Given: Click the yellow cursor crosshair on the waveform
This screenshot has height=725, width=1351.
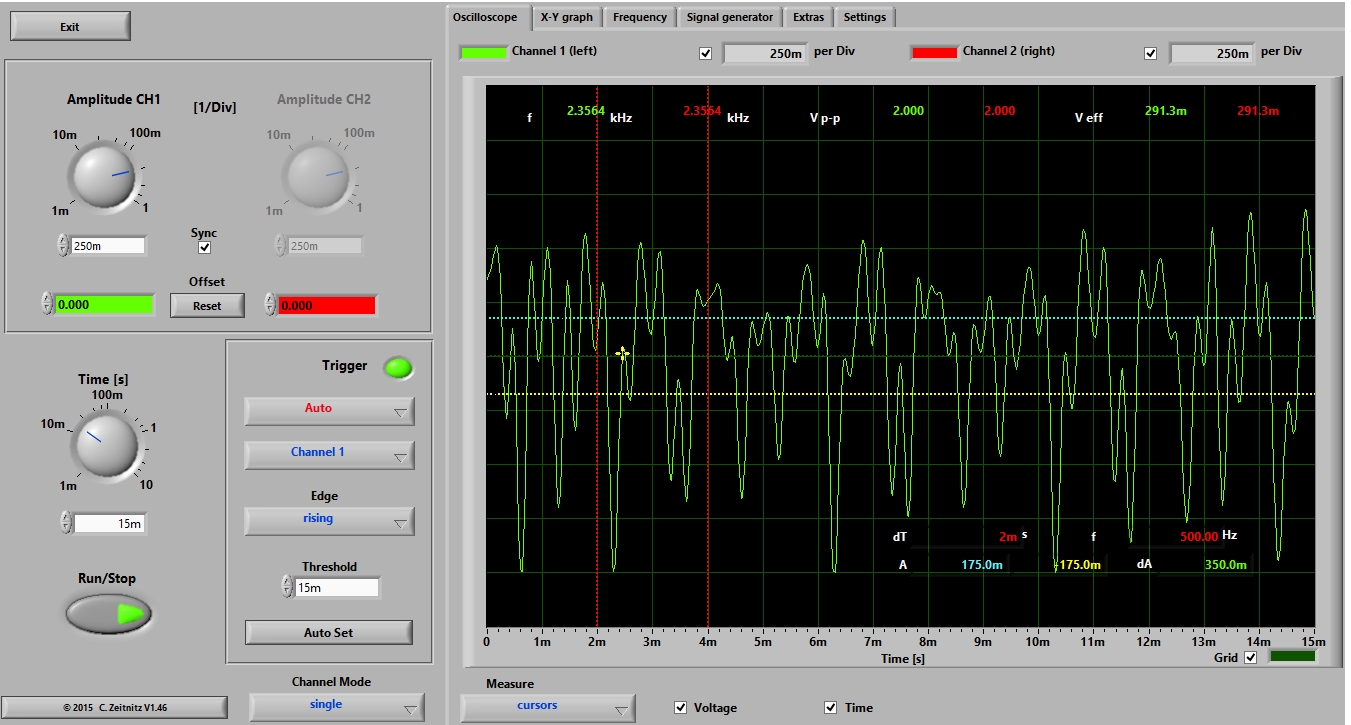Looking at the screenshot, I should pyautogui.click(x=623, y=353).
